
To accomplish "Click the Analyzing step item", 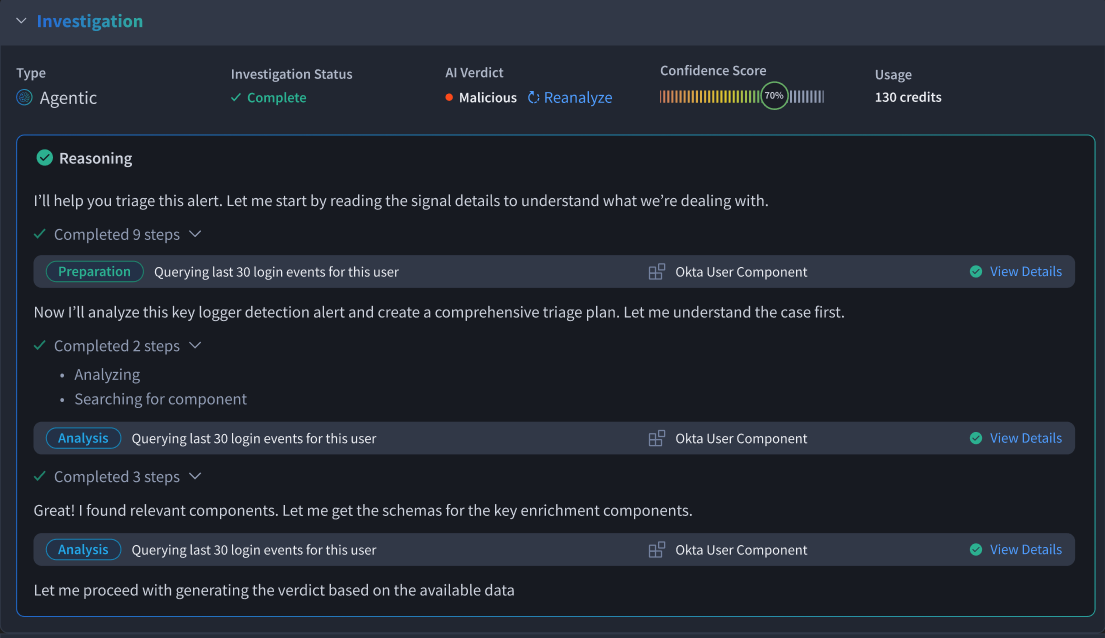I will (107, 374).
